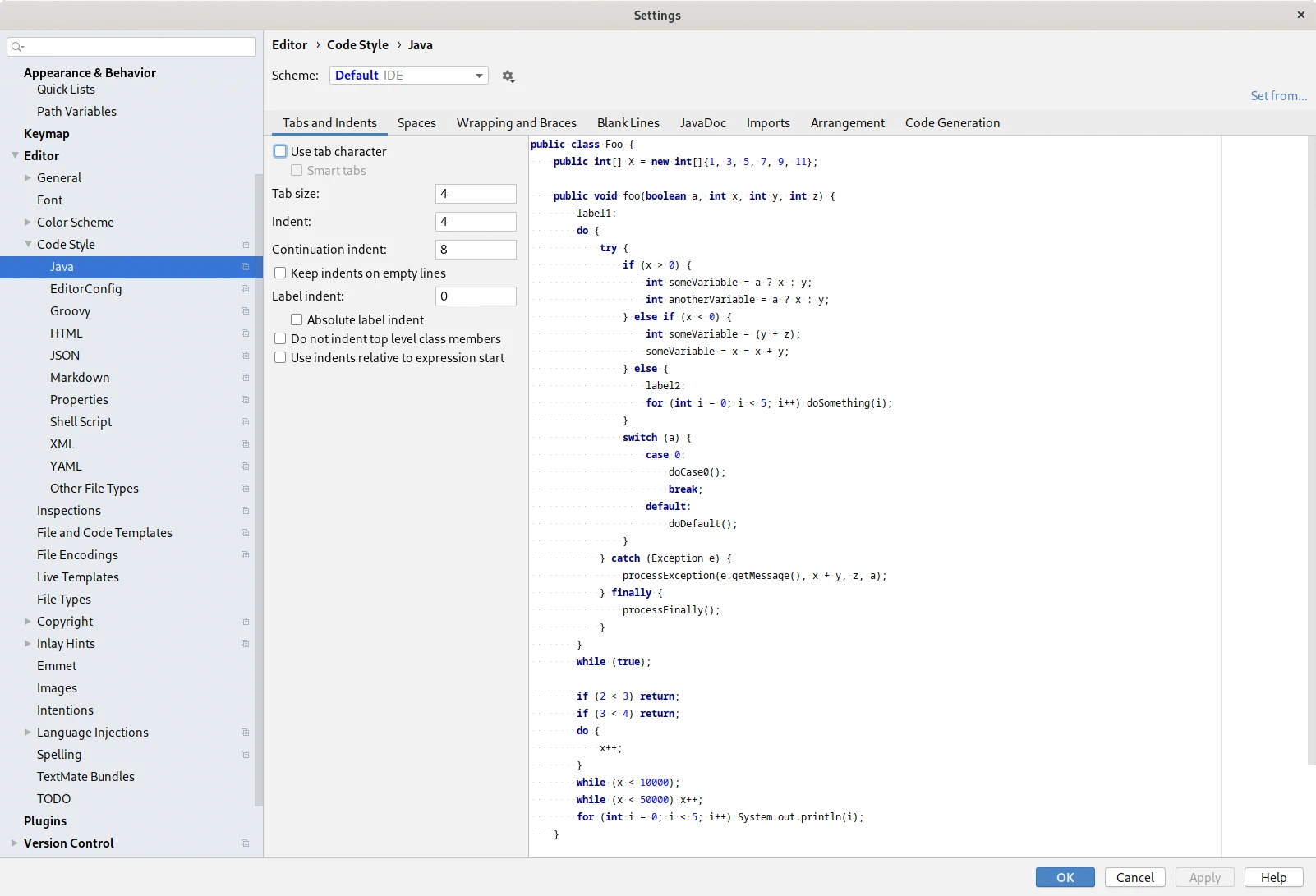Screen dimensions: 1316x896
Task: Click the search magnifier icon in settings
Action: 17,47
